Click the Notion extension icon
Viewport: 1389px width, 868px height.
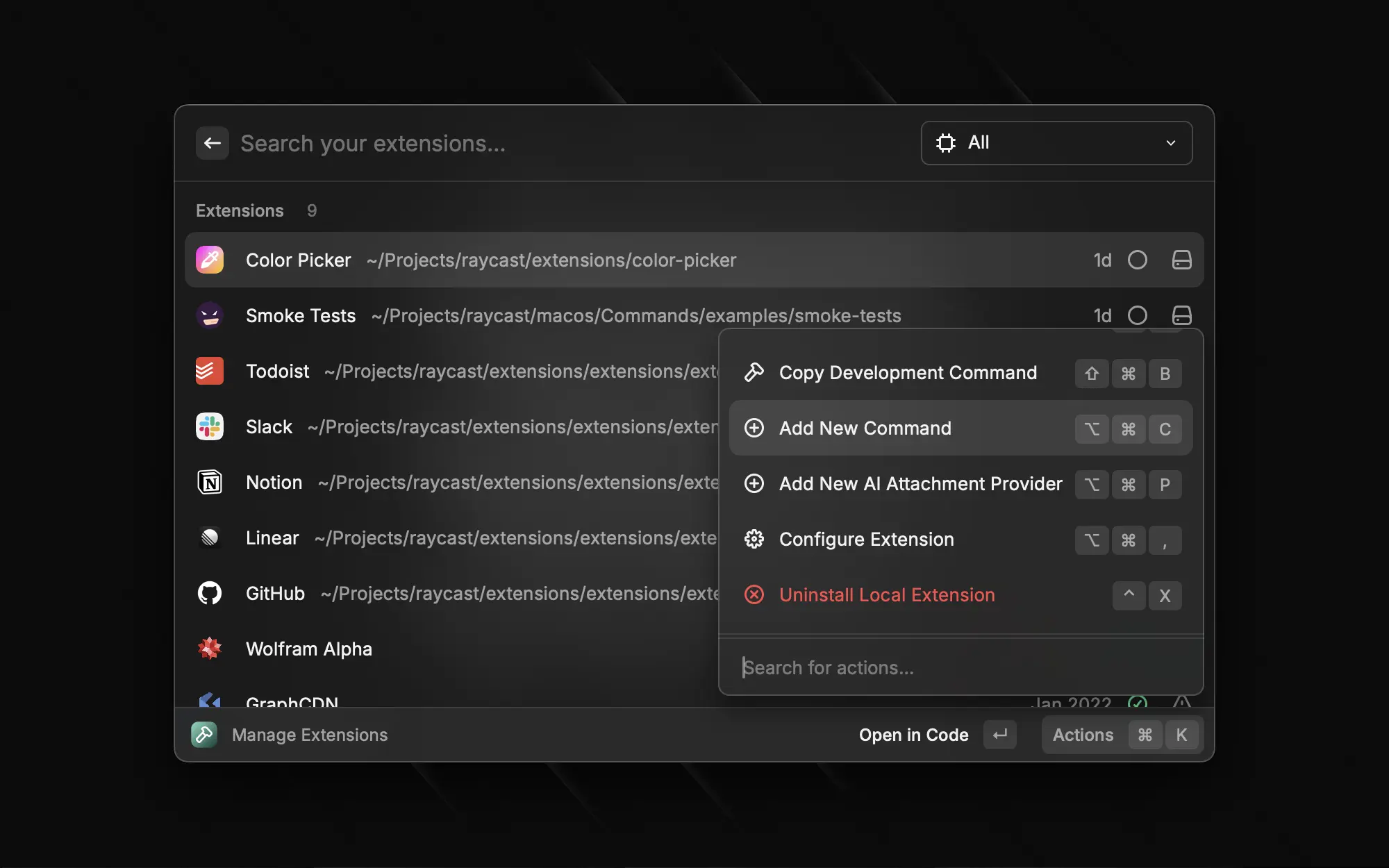click(210, 482)
